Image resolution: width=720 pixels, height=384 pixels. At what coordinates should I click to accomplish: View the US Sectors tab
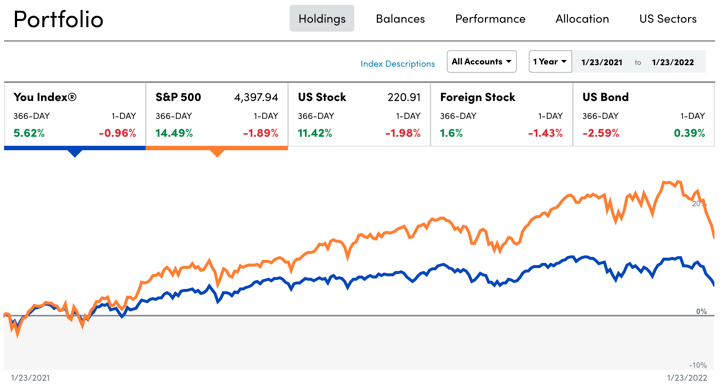coord(668,19)
